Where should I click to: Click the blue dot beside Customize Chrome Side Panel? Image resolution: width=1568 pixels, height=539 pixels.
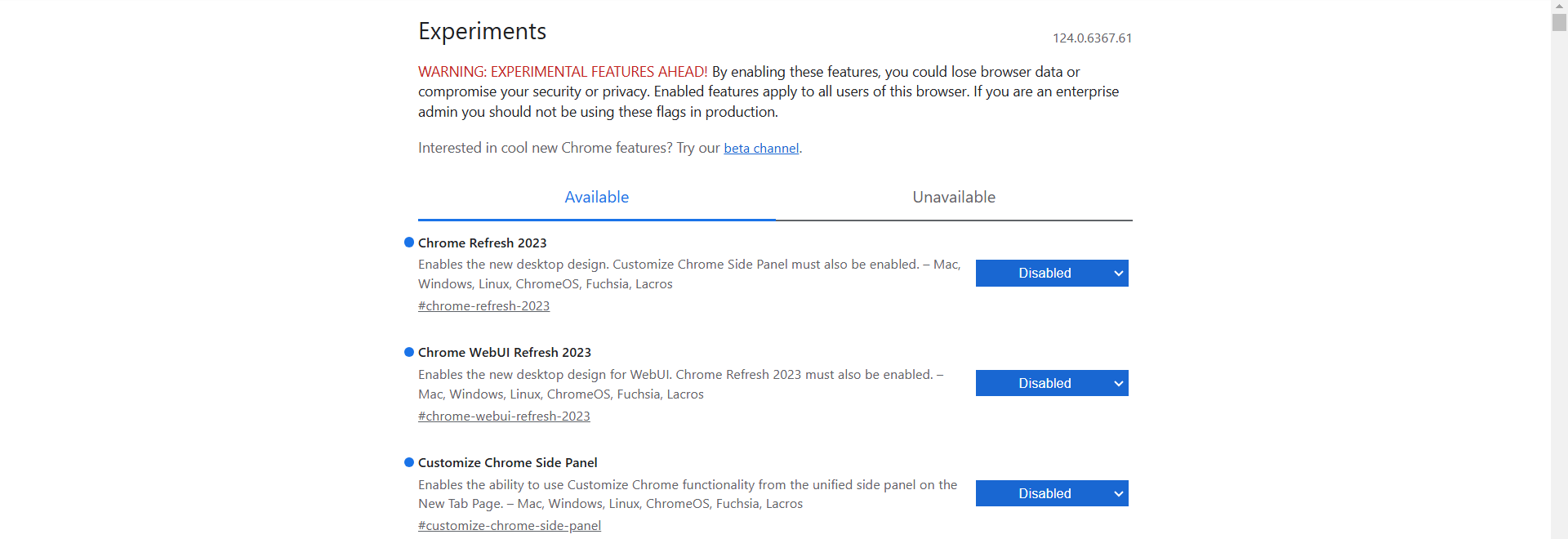tap(409, 462)
